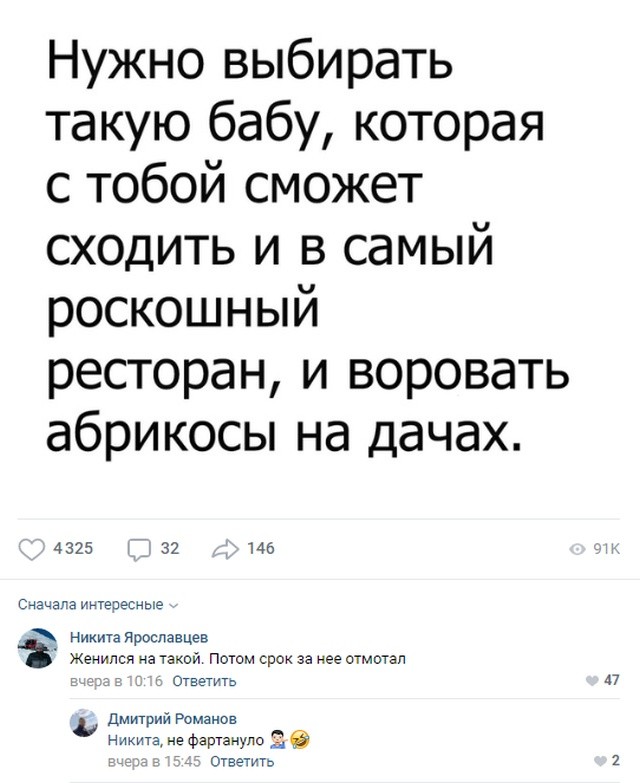Image resolution: width=640 pixels, height=783 pixels.
Task: Click the heart like icon under the post
Action: (34, 547)
